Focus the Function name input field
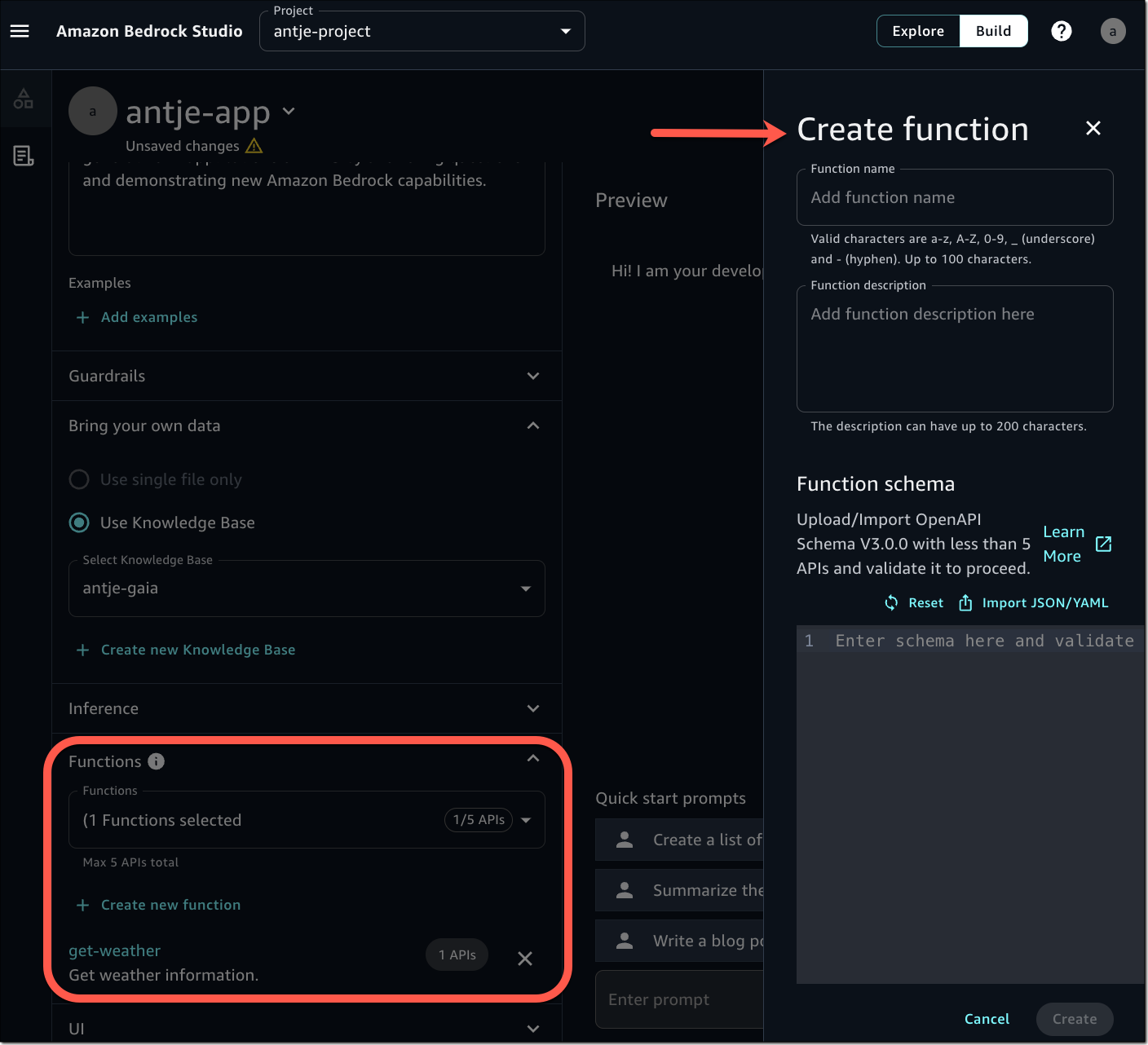 click(955, 197)
